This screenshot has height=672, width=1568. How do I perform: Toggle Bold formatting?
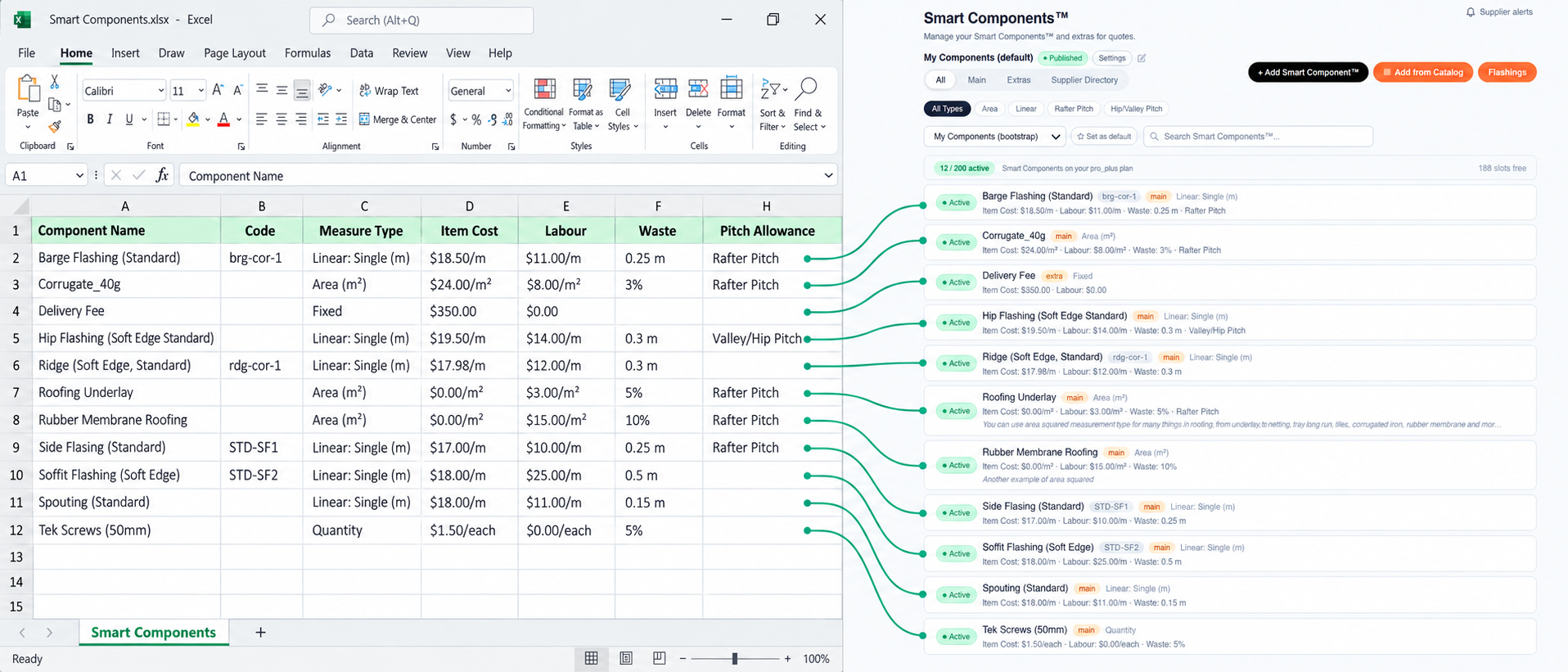(90, 120)
